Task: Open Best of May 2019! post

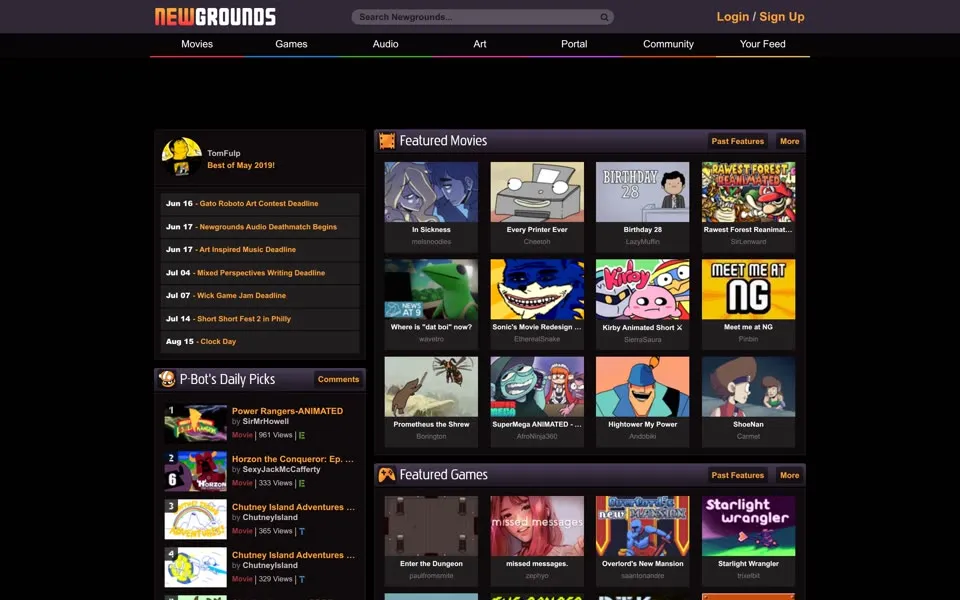Action: point(241,165)
